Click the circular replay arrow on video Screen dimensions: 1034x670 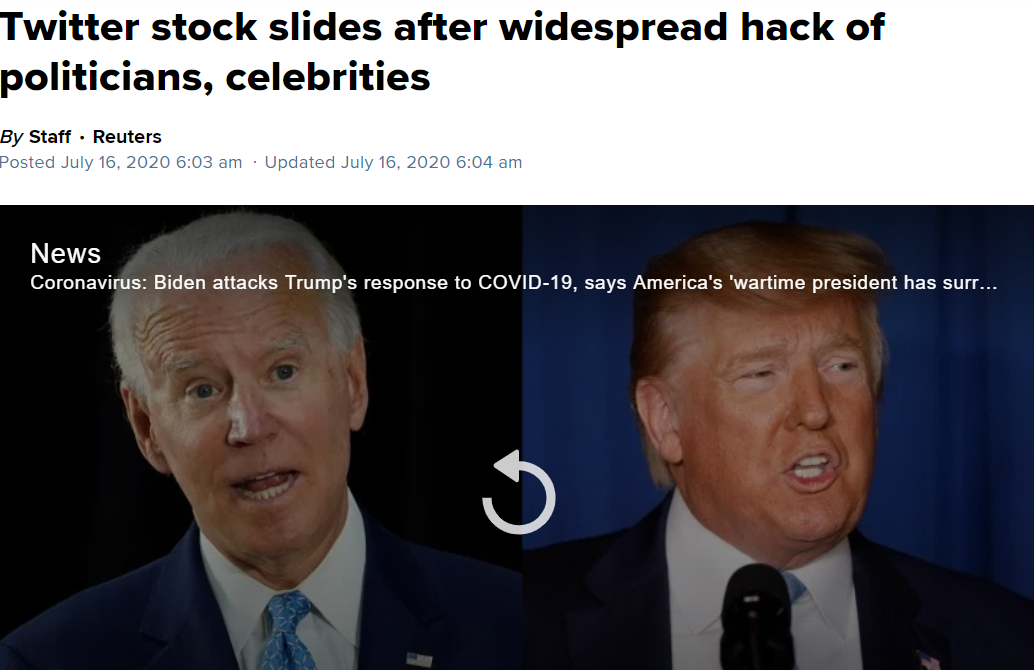tap(518, 492)
